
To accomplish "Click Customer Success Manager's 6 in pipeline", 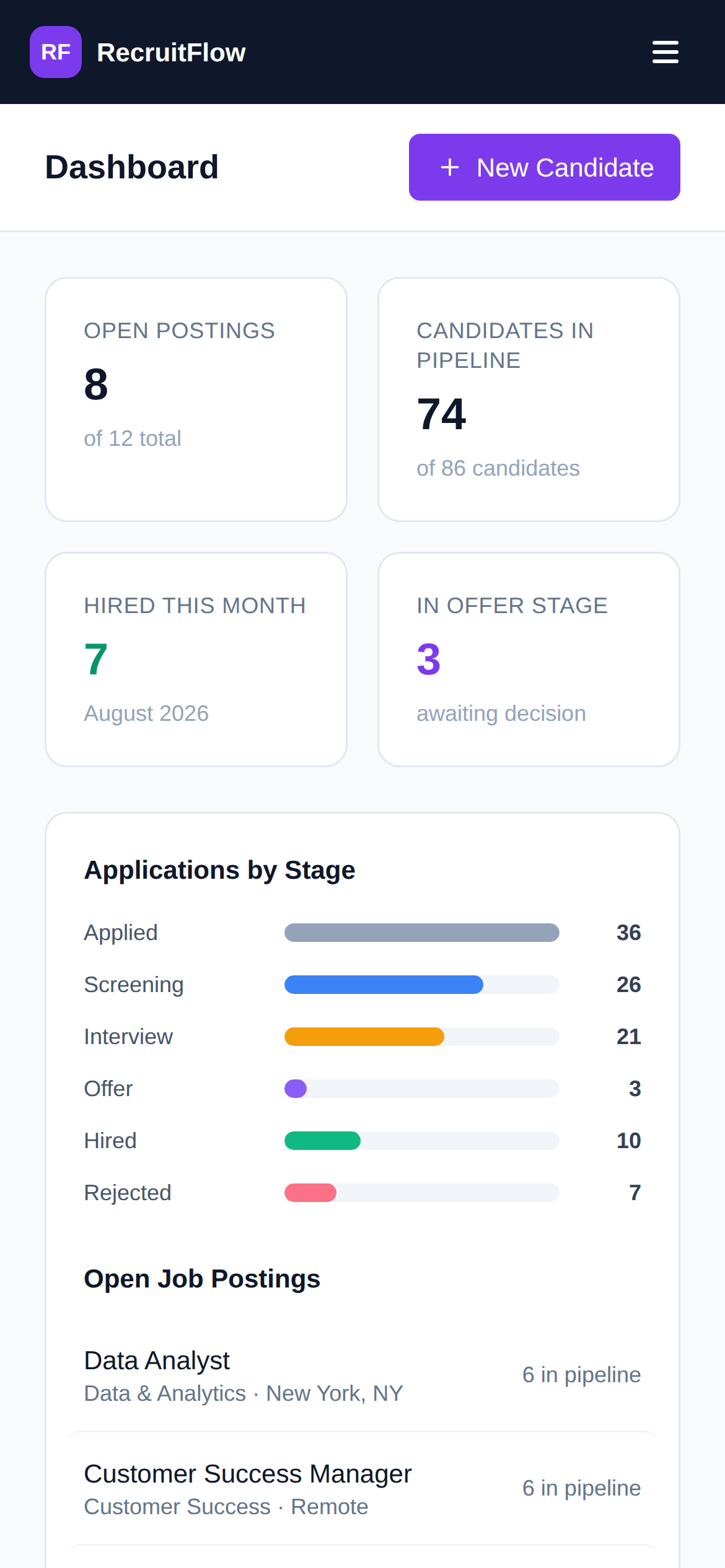I will tap(581, 1488).
